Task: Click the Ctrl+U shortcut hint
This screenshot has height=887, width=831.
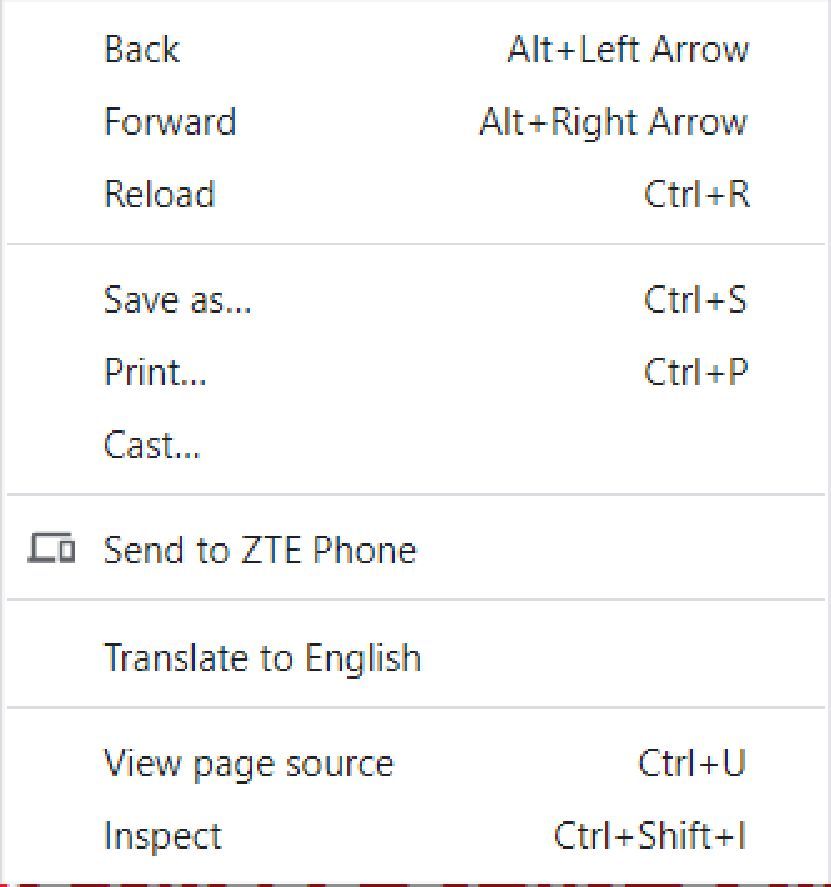Action: click(x=692, y=763)
